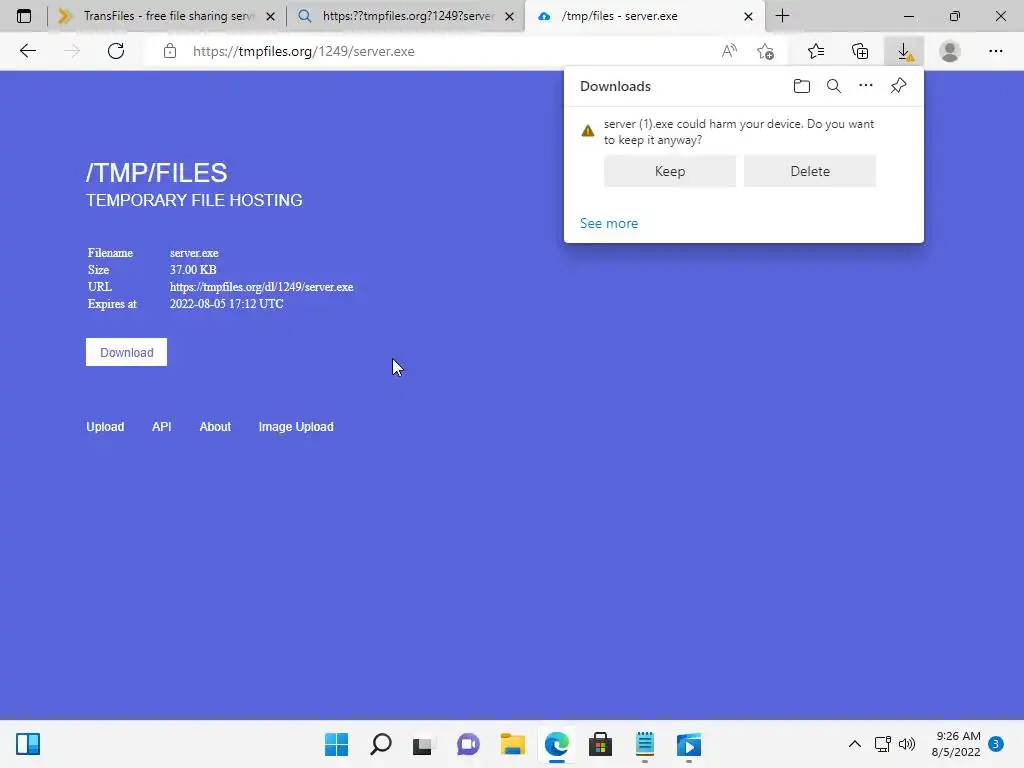Close the /tmp/files - server.exe tab

pyautogui.click(x=748, y=16)
